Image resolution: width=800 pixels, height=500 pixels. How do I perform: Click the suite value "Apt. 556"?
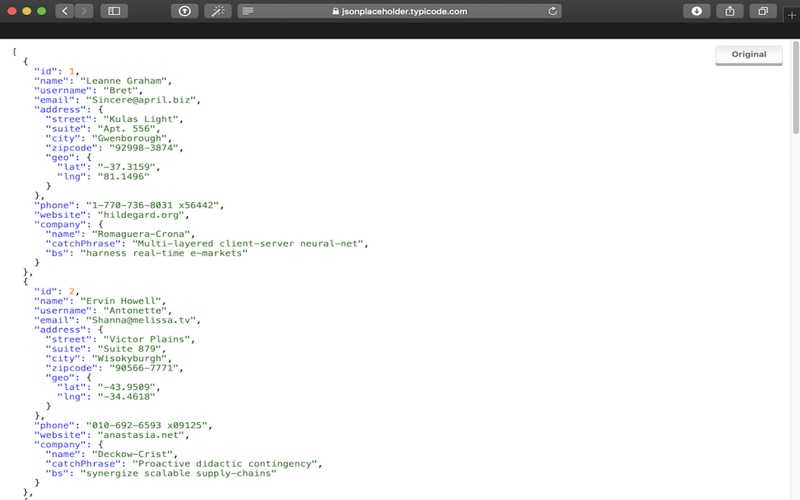(127, 129)
